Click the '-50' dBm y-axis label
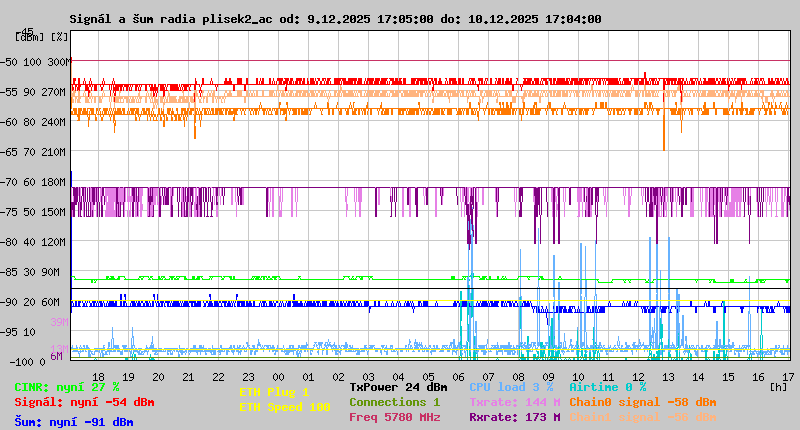This screenshot has height=430, width=800. coord(9,62)
